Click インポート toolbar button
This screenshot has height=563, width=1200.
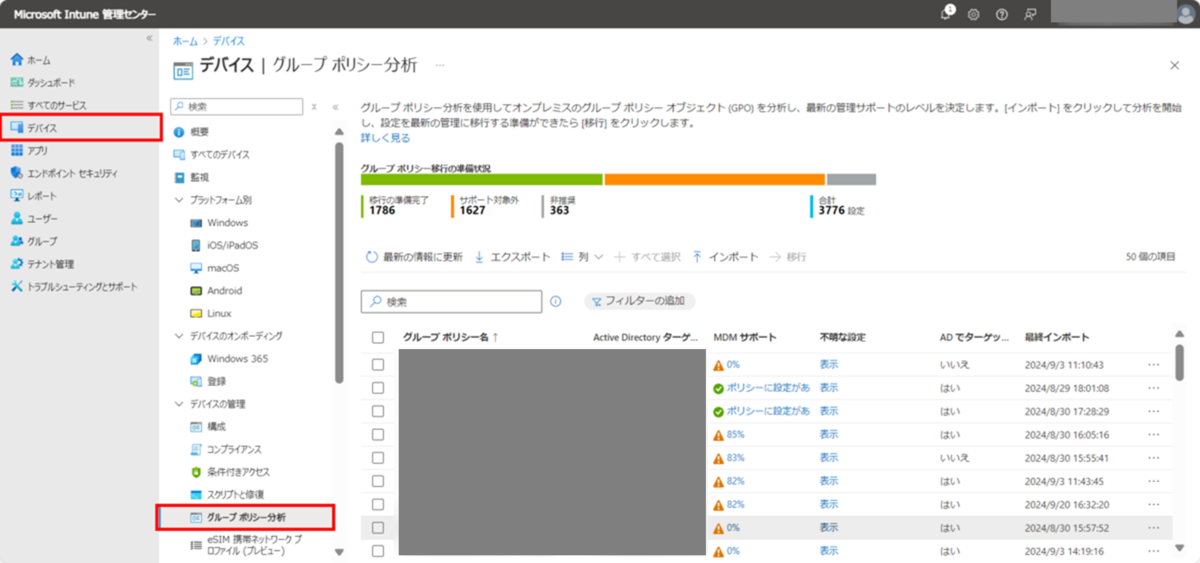[x=725, y=257]
